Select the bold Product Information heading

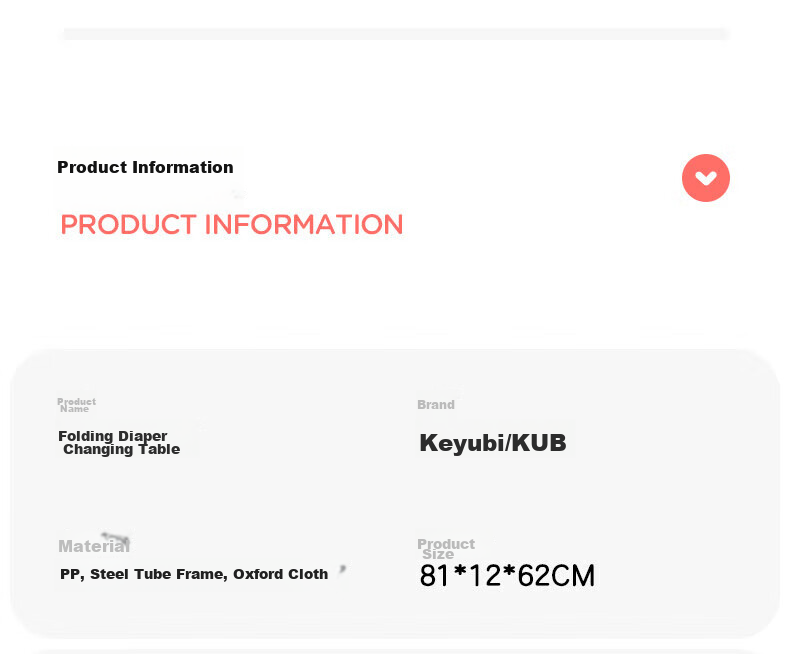coord(145,167)
